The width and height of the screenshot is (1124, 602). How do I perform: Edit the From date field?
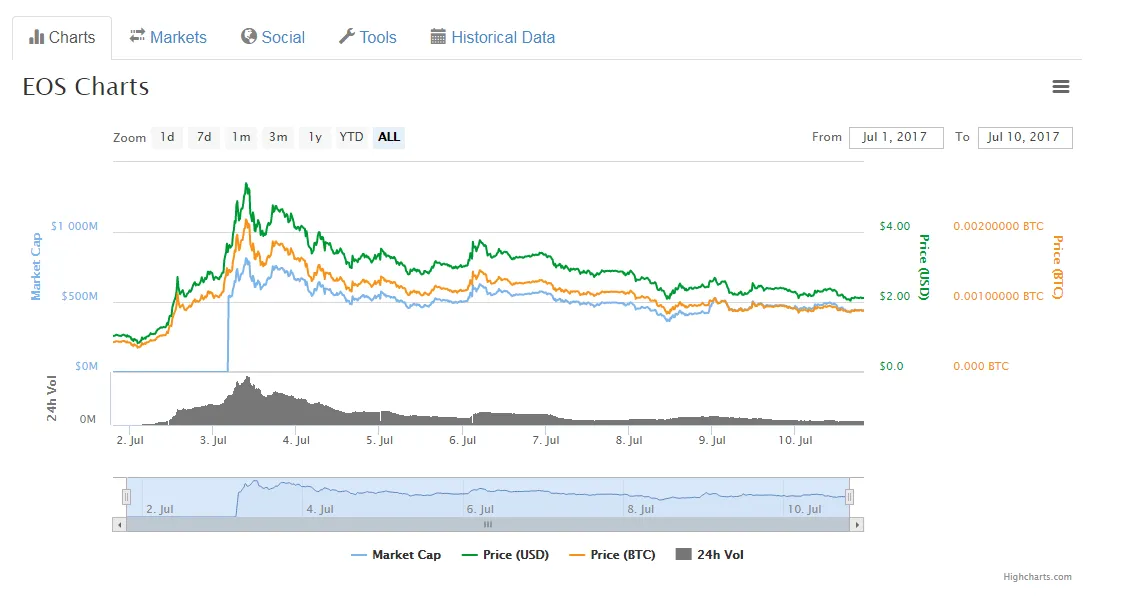[896, 138]
